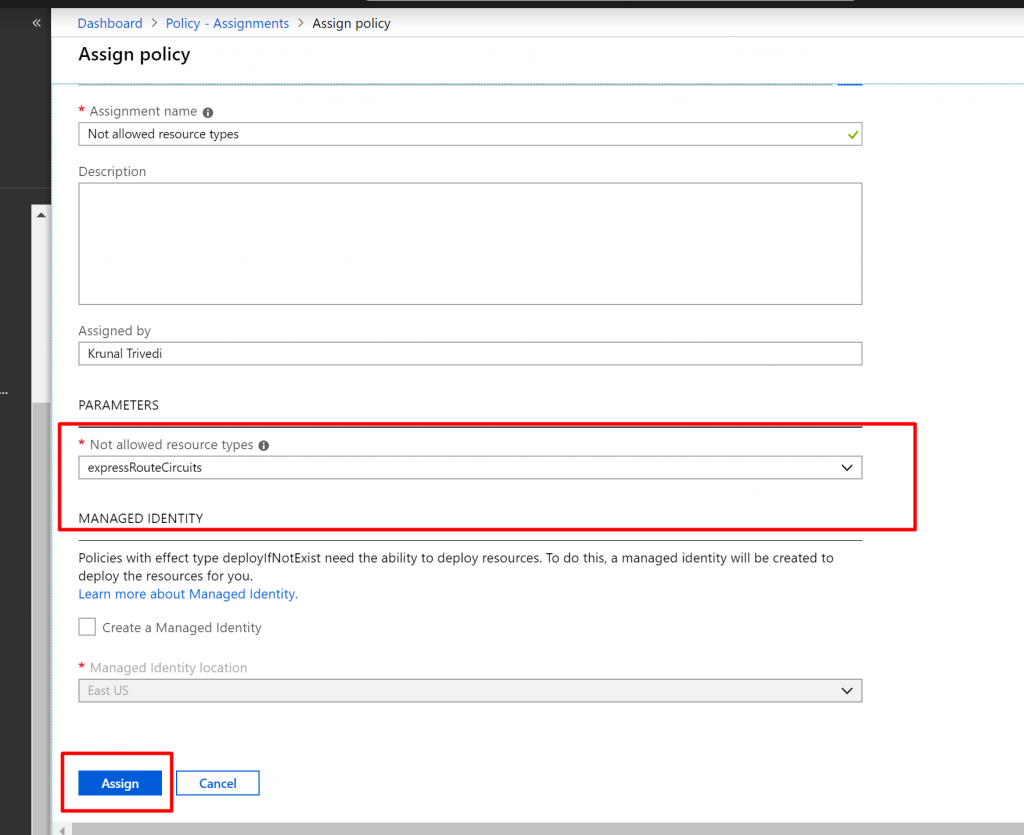This screenshot has width=1024, height=835.
Task: Tick the Create a Managed Identity checkbox
Action: click(x=88, y=628)
